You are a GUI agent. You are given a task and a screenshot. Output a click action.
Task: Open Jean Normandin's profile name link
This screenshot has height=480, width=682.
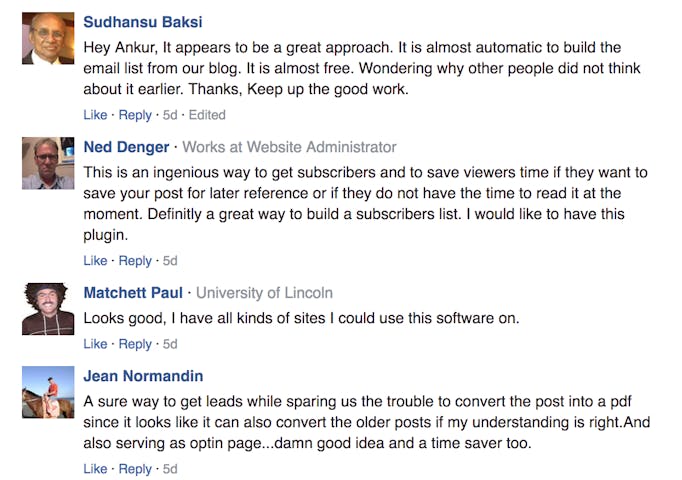point(143,376)
